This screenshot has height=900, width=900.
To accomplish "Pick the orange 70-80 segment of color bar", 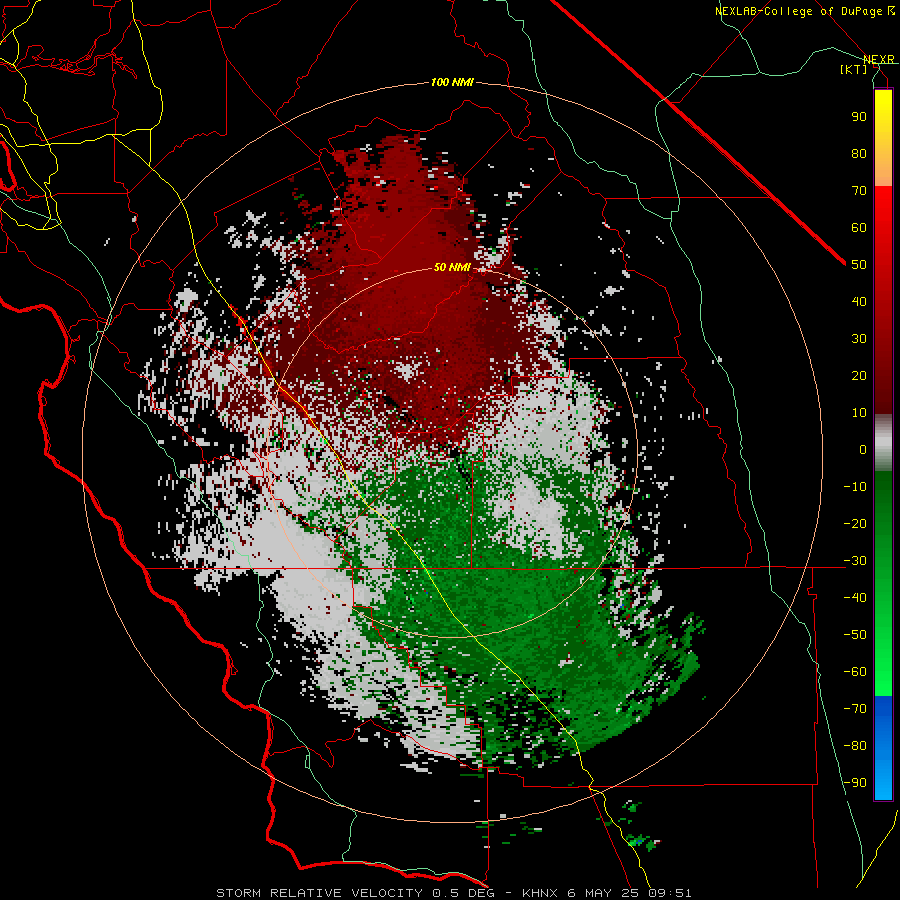I will (x=883, y=170).
